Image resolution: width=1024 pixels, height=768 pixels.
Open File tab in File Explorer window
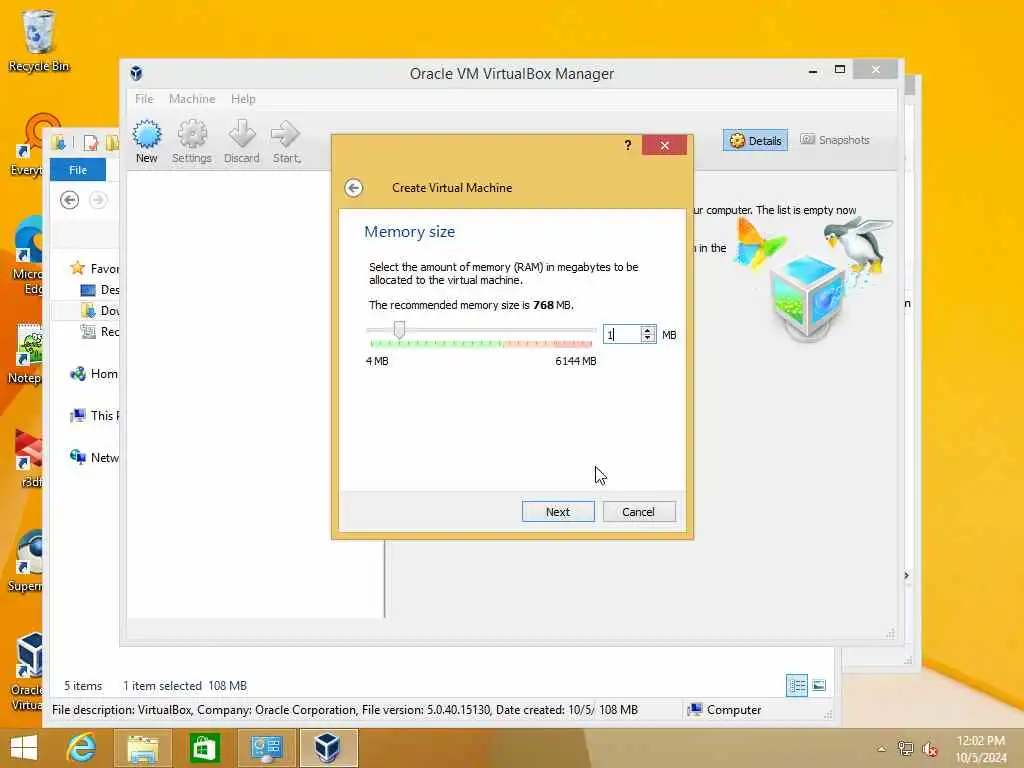tap(78, 170)
